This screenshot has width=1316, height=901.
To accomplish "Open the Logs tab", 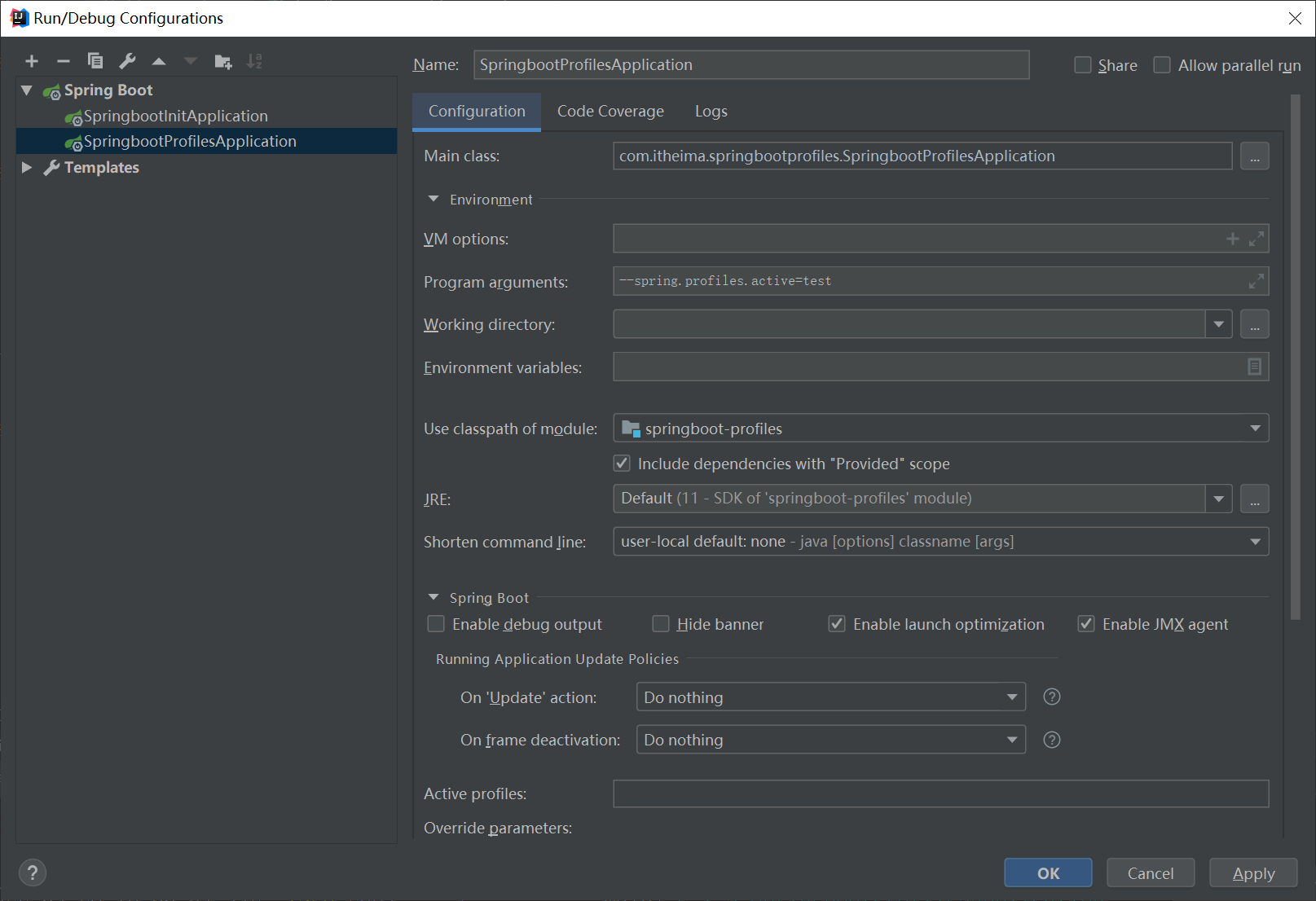I will tap(711, 112).
